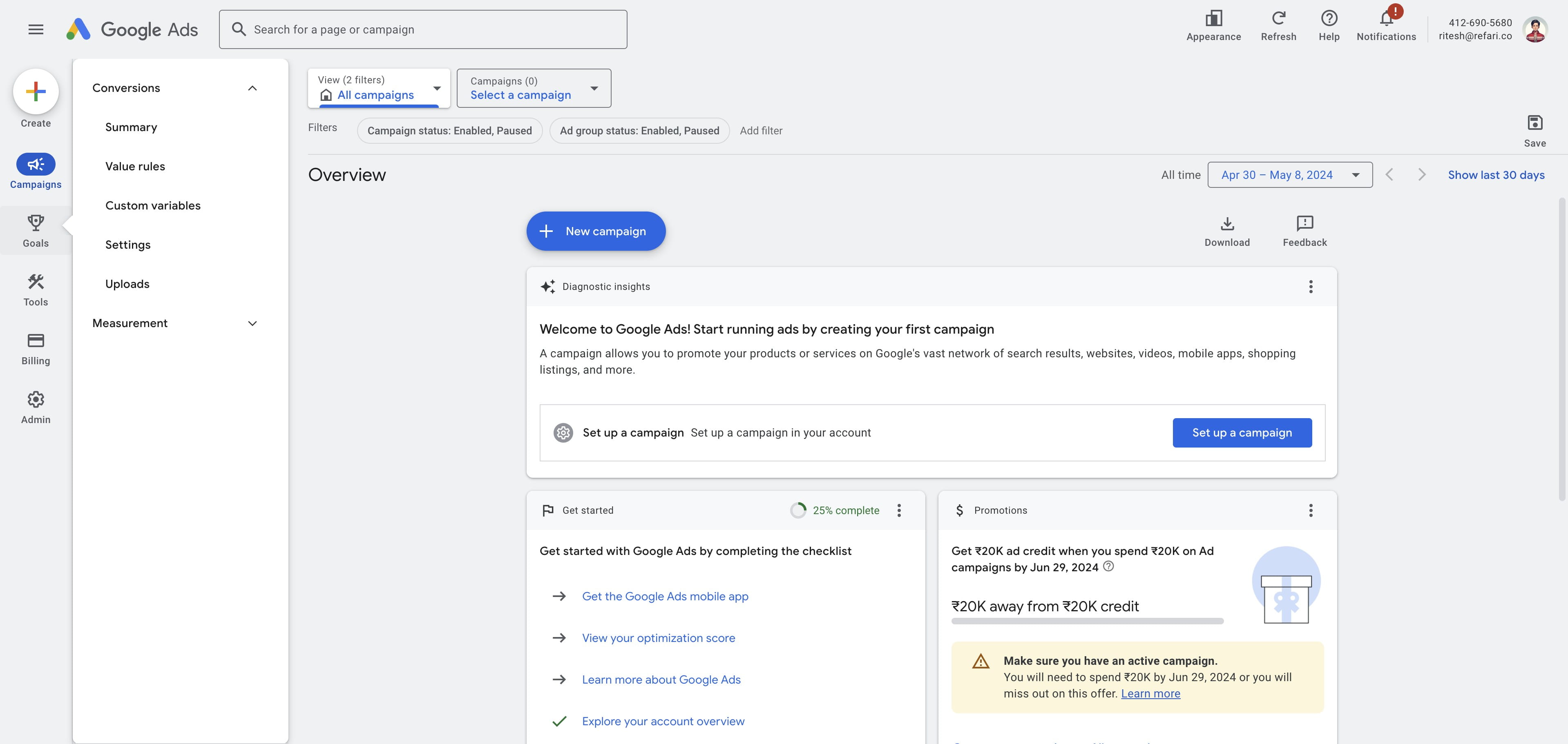Open Summary under Conversions

pos(131,127)
